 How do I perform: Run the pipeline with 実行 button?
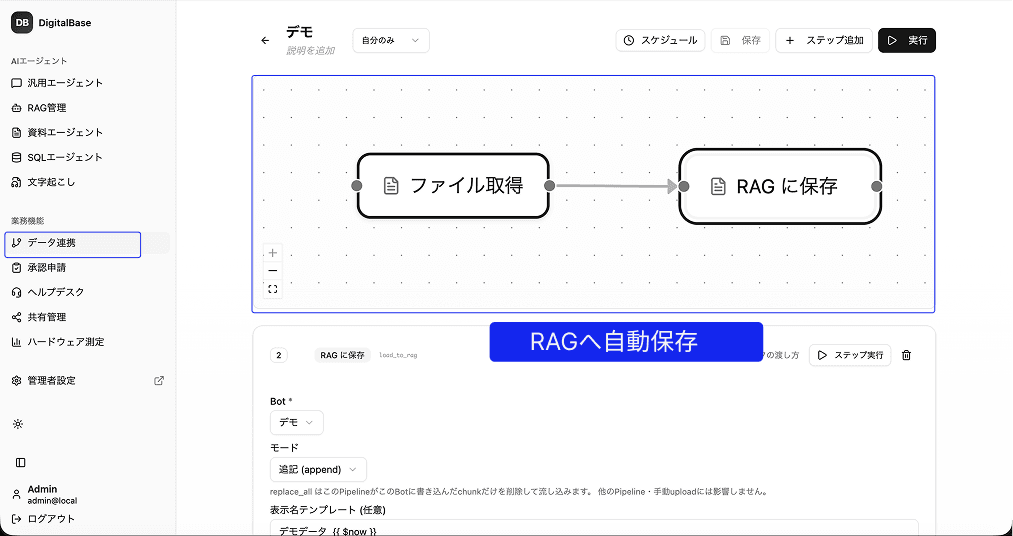[907, 40]
